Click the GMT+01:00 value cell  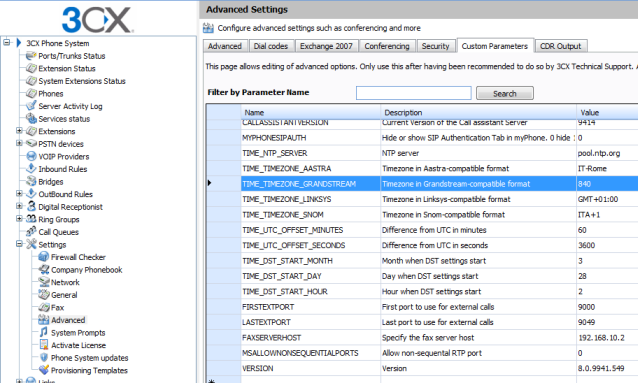[x=607, y=199]
